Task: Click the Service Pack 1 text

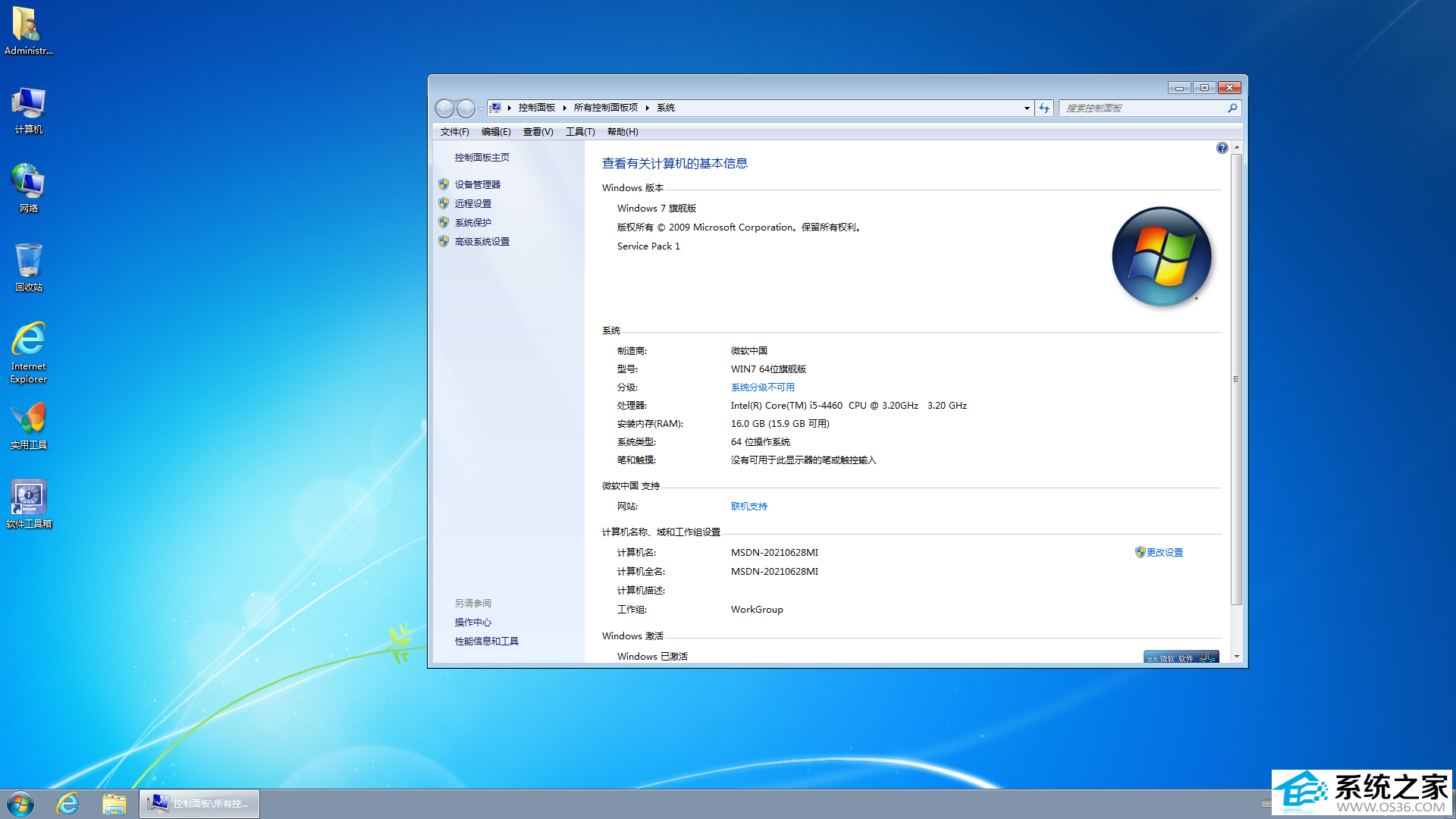Action: tap(648, 246)
